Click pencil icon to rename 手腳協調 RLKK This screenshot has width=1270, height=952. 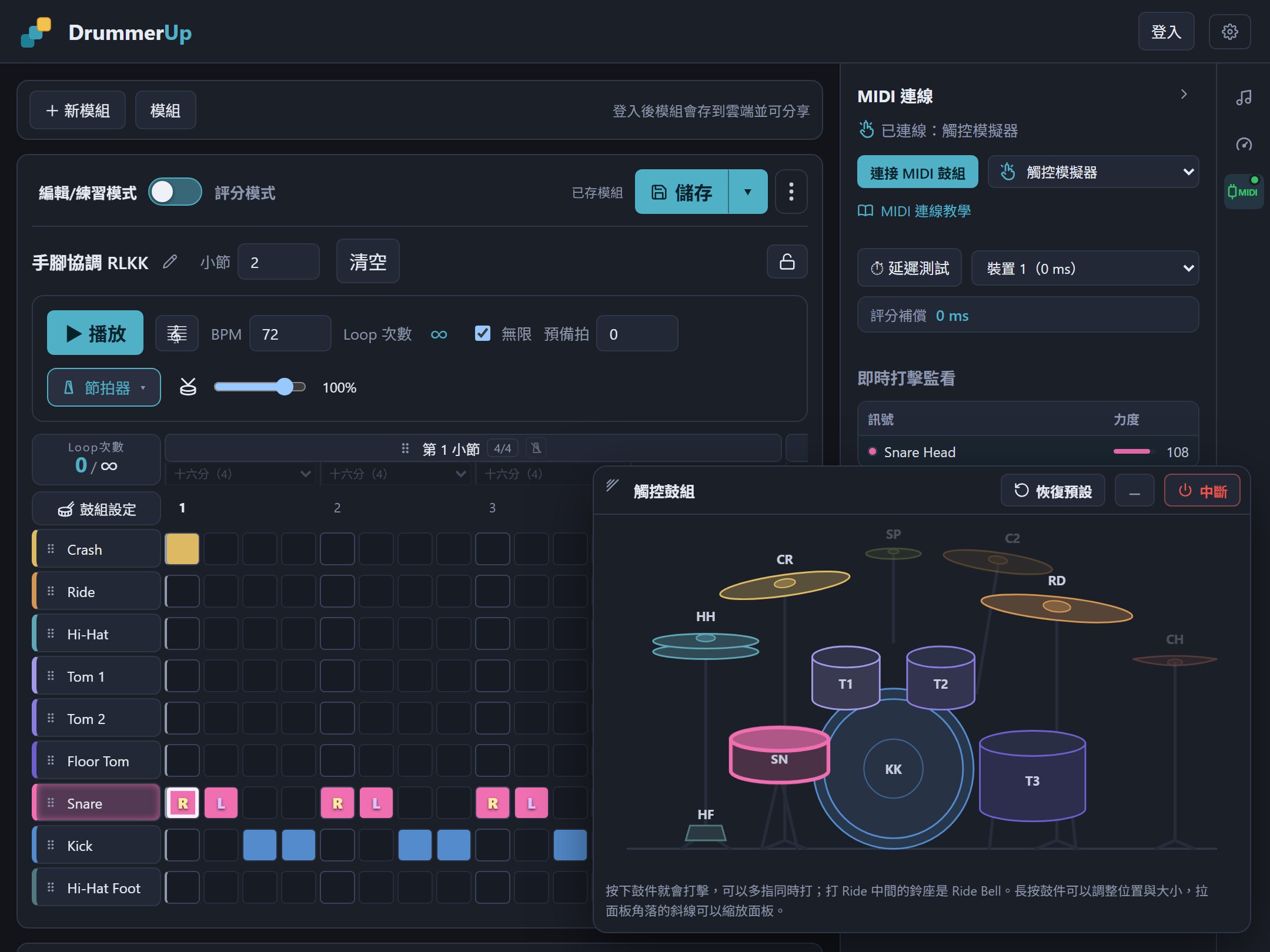coord(170,262)
